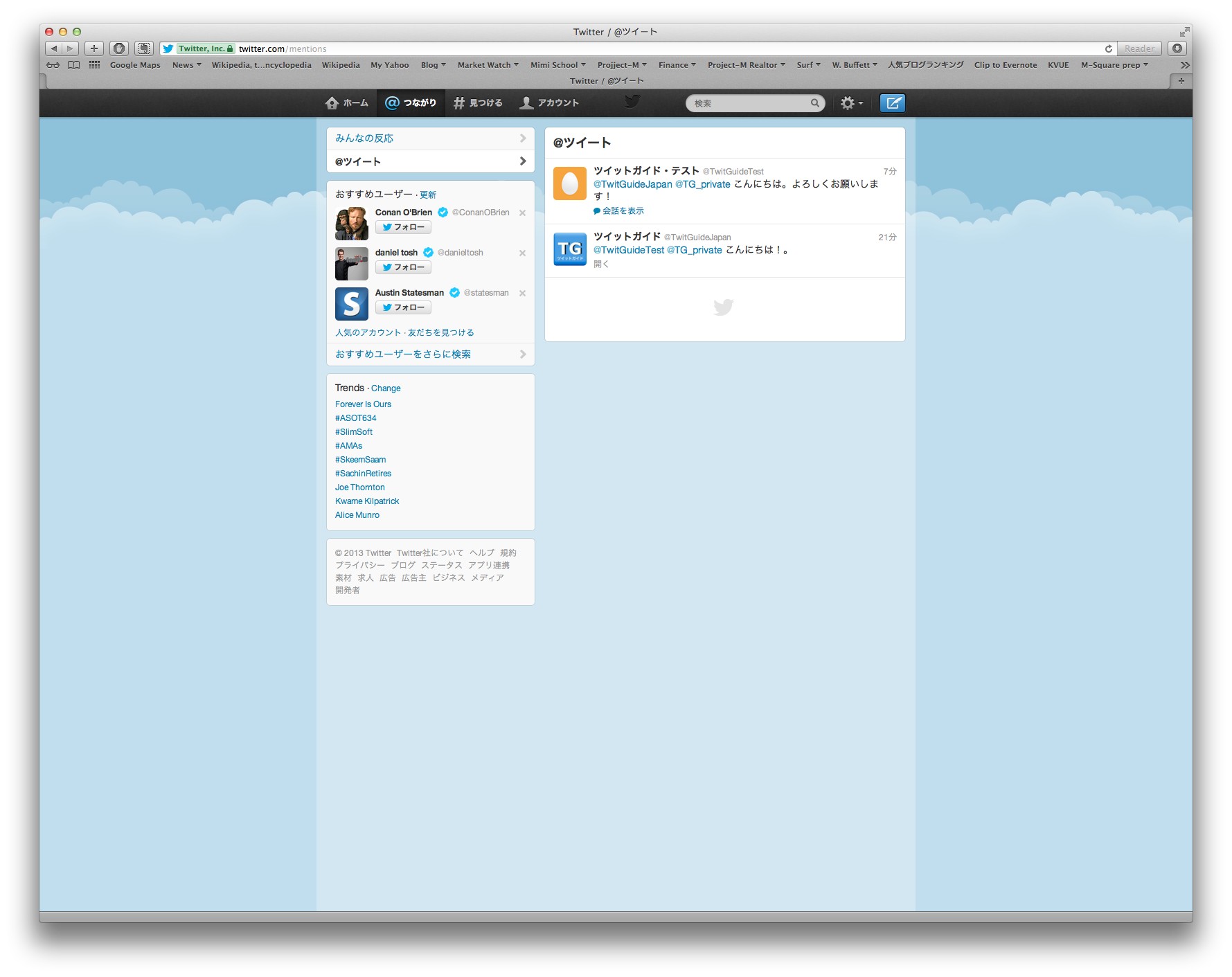Open the Mimi School bookmarks dropdown
Screen dimensions: 1232x977
pos(558,65)
